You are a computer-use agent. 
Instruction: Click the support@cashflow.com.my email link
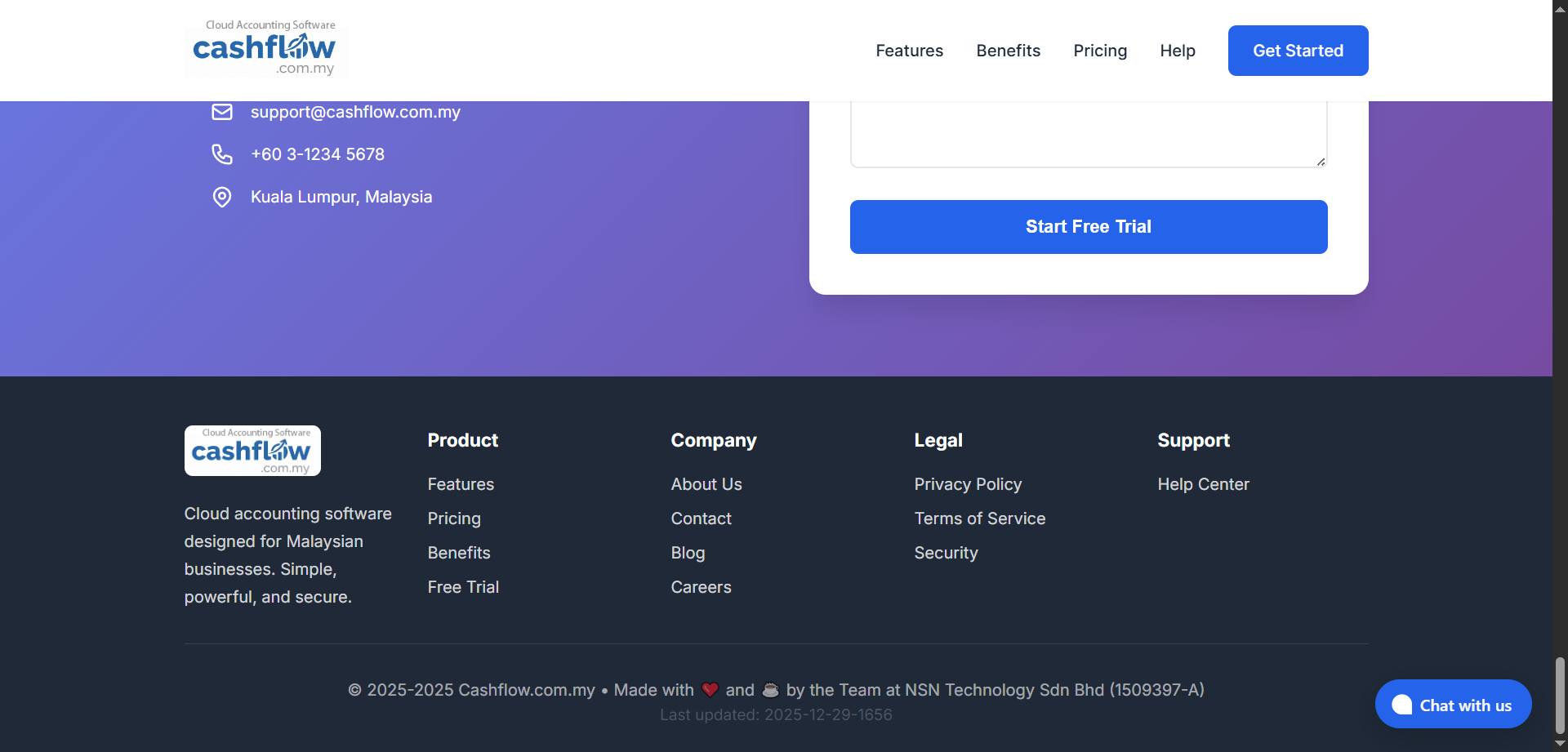pos(356,112)
